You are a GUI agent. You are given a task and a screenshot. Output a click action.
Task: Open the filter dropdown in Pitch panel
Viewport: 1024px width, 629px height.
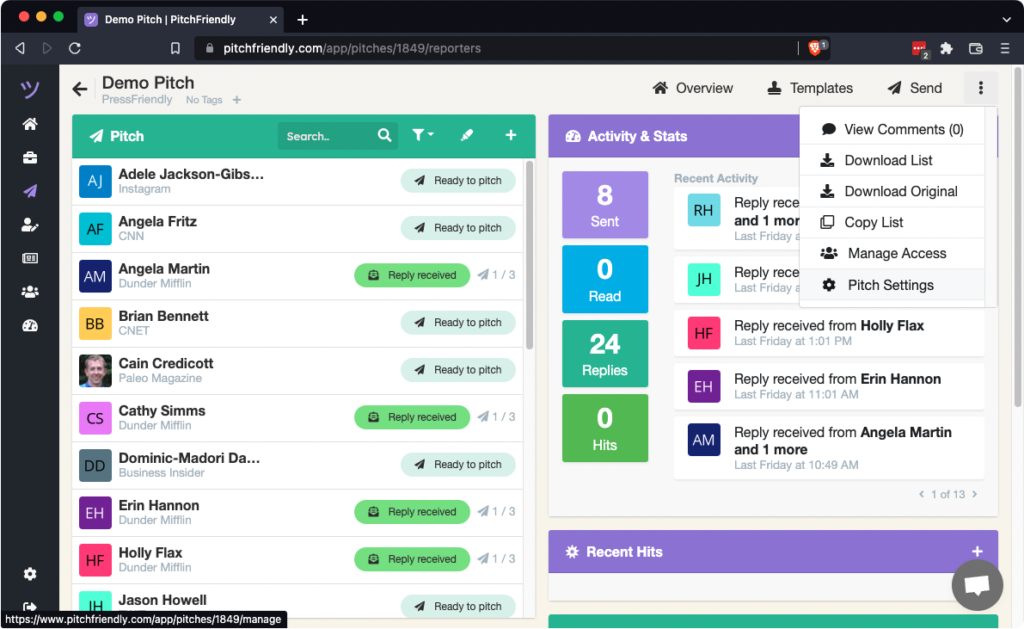[x=422, y=136]
